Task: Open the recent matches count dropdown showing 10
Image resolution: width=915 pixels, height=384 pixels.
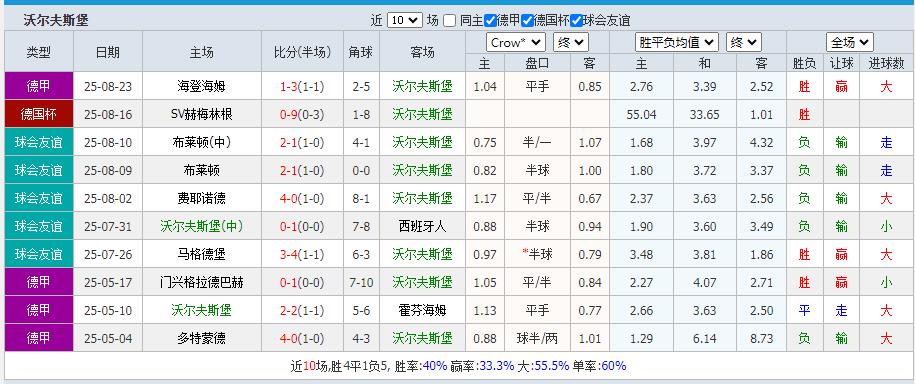Action: click(x=404, y=20)
